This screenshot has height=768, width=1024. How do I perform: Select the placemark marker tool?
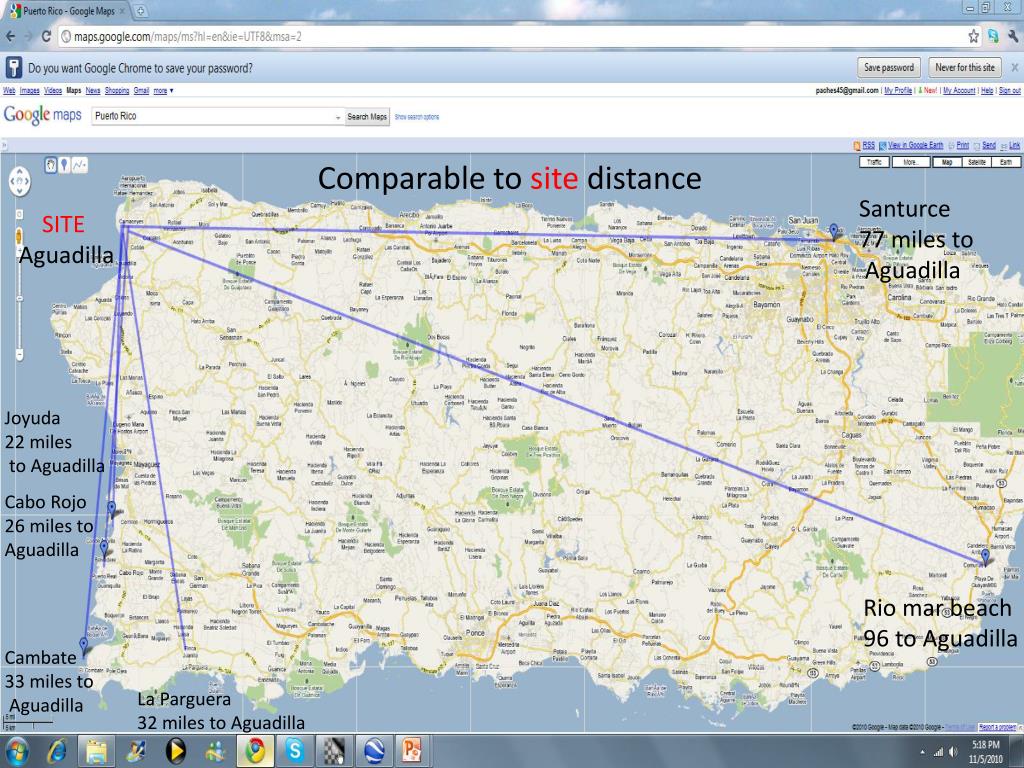[x=65, y=165]
